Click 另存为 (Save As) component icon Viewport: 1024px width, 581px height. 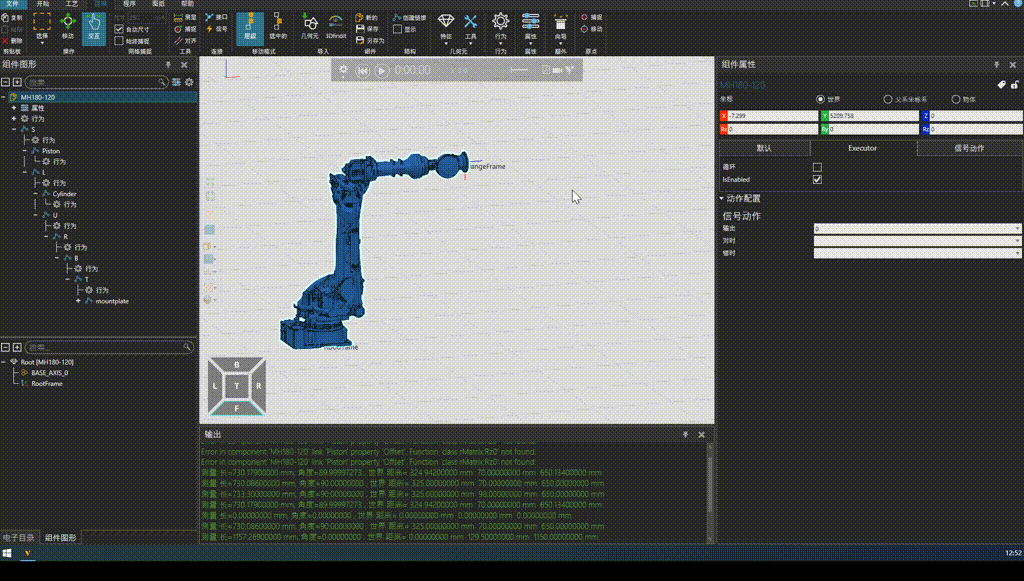(x=370, y=40)
